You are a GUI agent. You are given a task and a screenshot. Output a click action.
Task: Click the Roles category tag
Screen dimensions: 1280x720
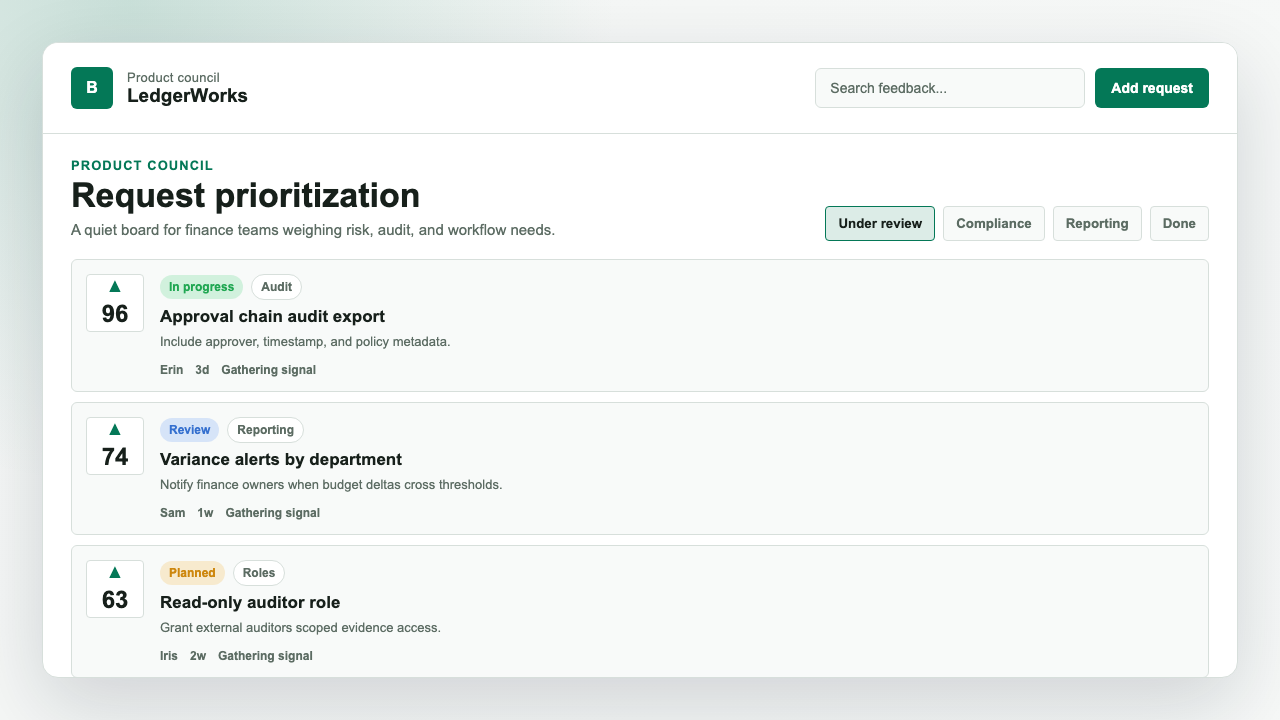click(x=259, y=573)
